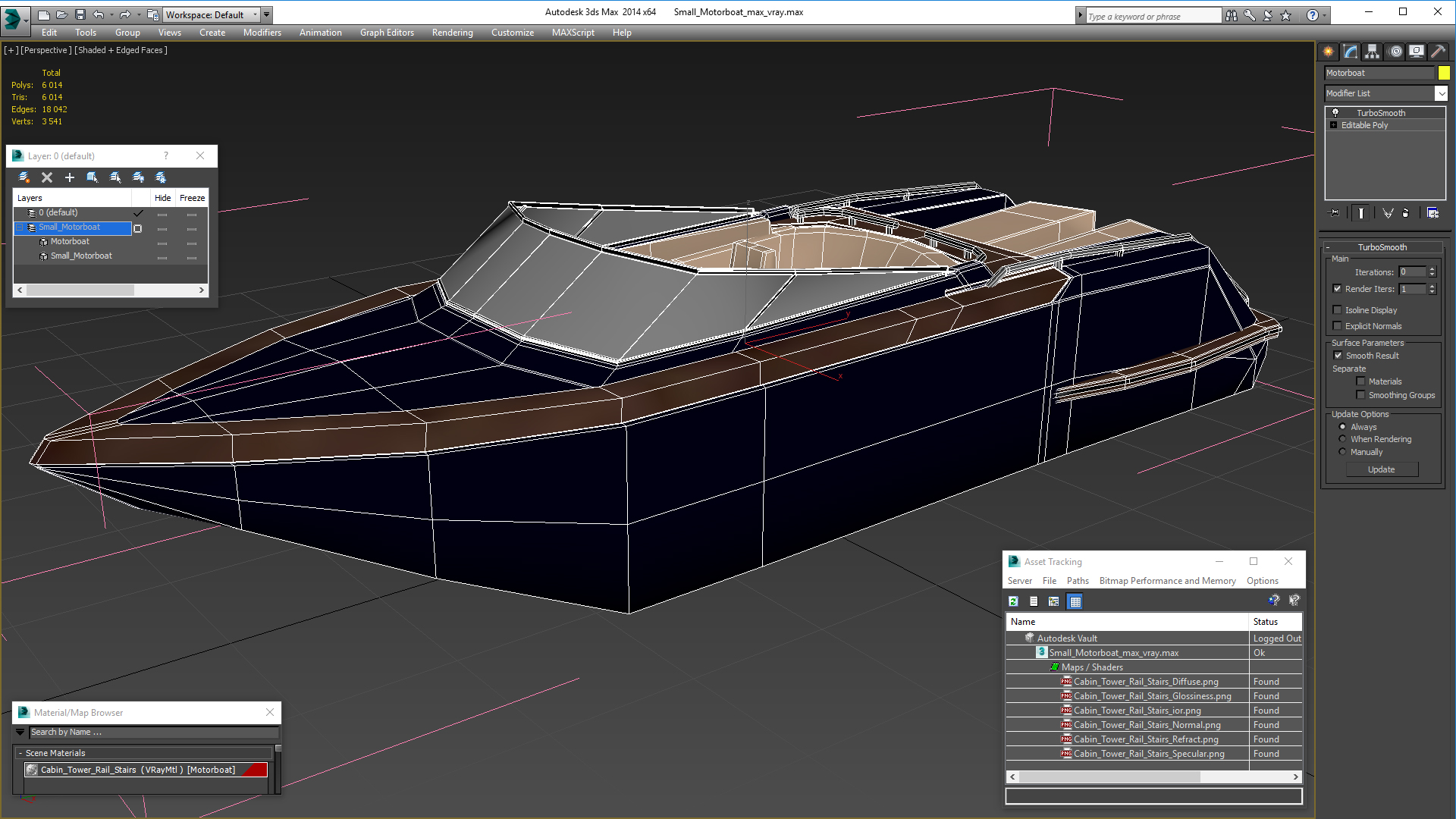Screen dimensions: 1456x819
Task: Click the Redo arrow icon
Action: [125, 14]
